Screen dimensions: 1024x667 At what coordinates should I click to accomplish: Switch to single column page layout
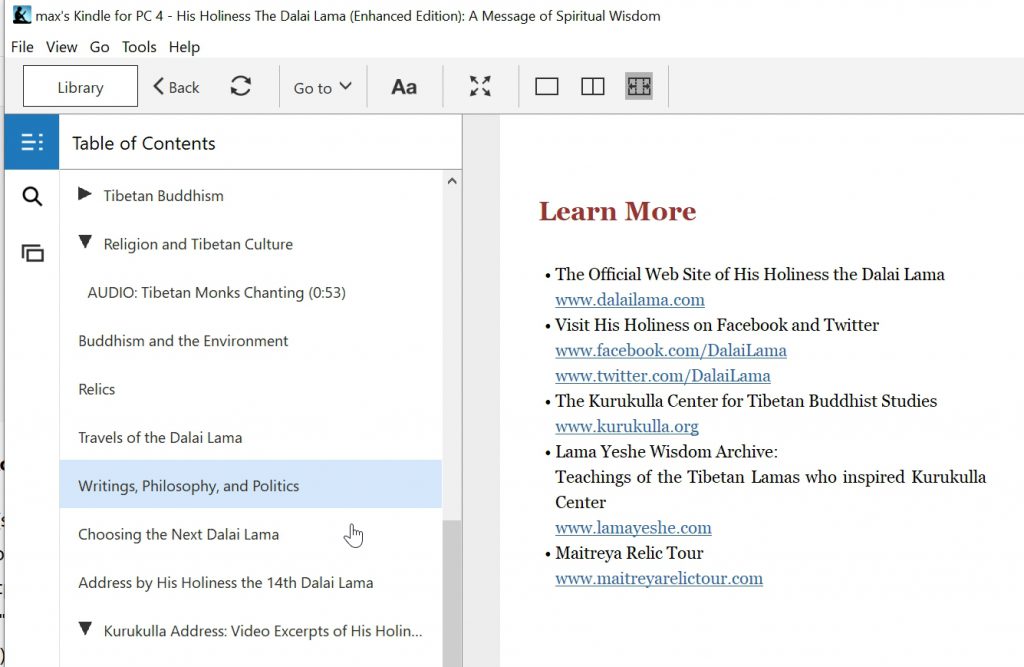pyautogui.click(x=546, y=87)
